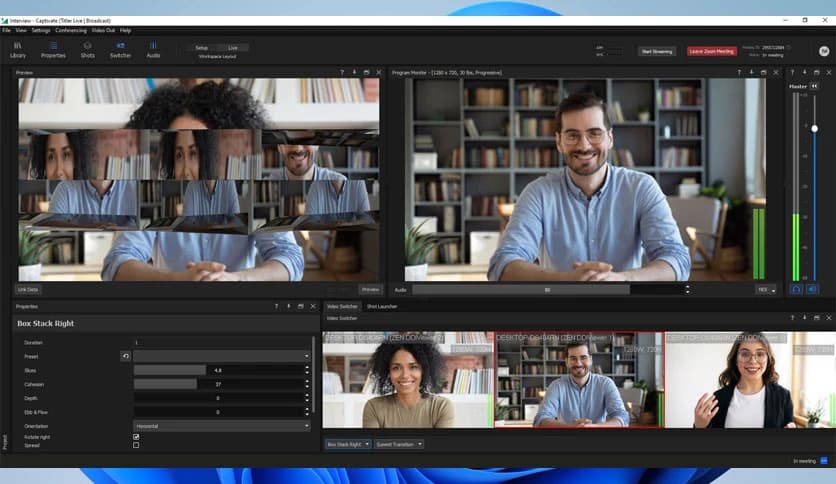Click the Preview button below preview pane
The height and width of the screenshot is (484, 836).
(x=371, y=289)
